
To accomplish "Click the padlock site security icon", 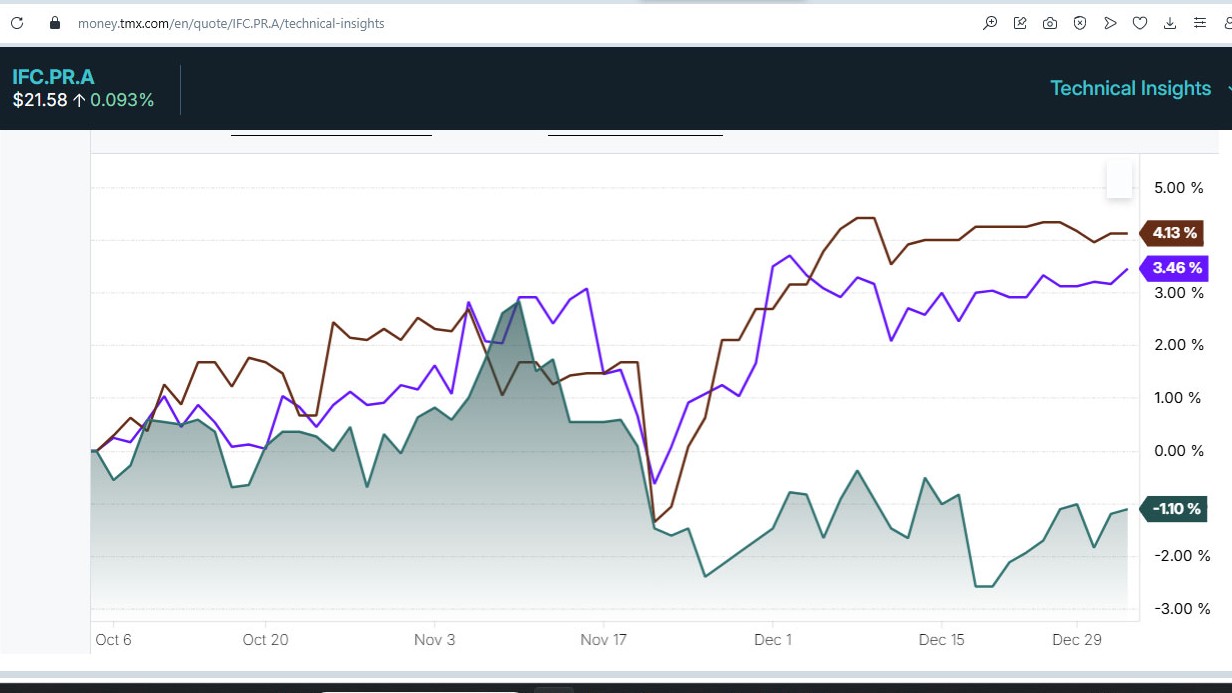I will (55, 23).
